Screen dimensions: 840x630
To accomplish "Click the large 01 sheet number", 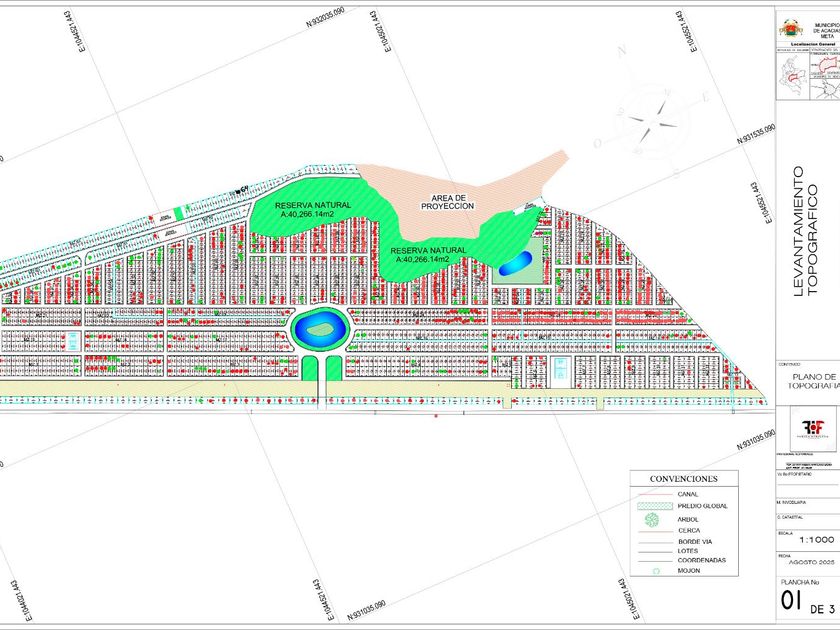I will pyautogui.click(x=791, y=601).
